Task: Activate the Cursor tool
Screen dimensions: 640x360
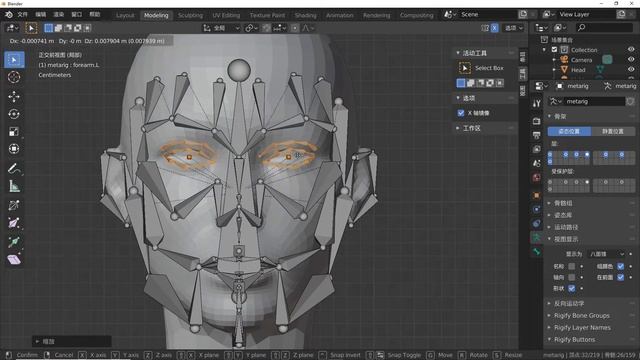Action: [x=14, y=77]
